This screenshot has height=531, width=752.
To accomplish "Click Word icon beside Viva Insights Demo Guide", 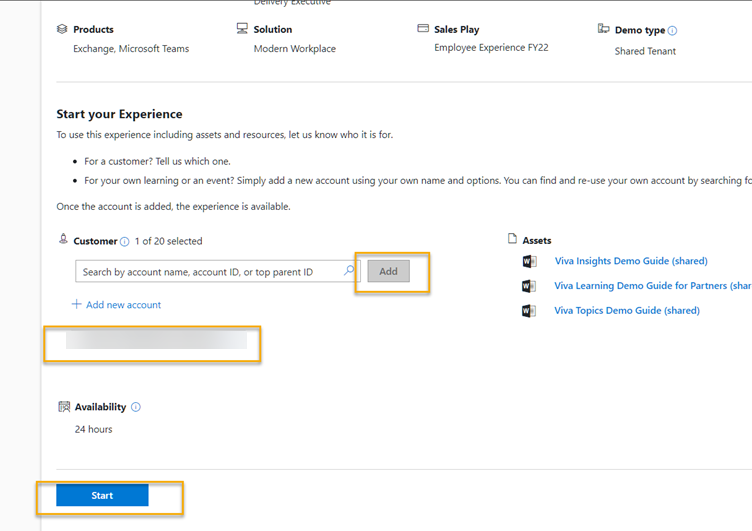I will (529, 261).
